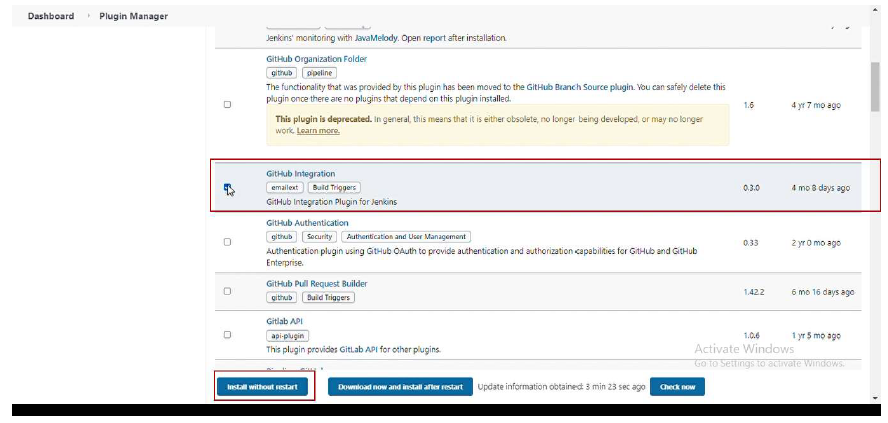This screenshot has width=888, height=423.
Task: Enable the Gitlab API plugin checkbox
Action: (x=227, y=335)
